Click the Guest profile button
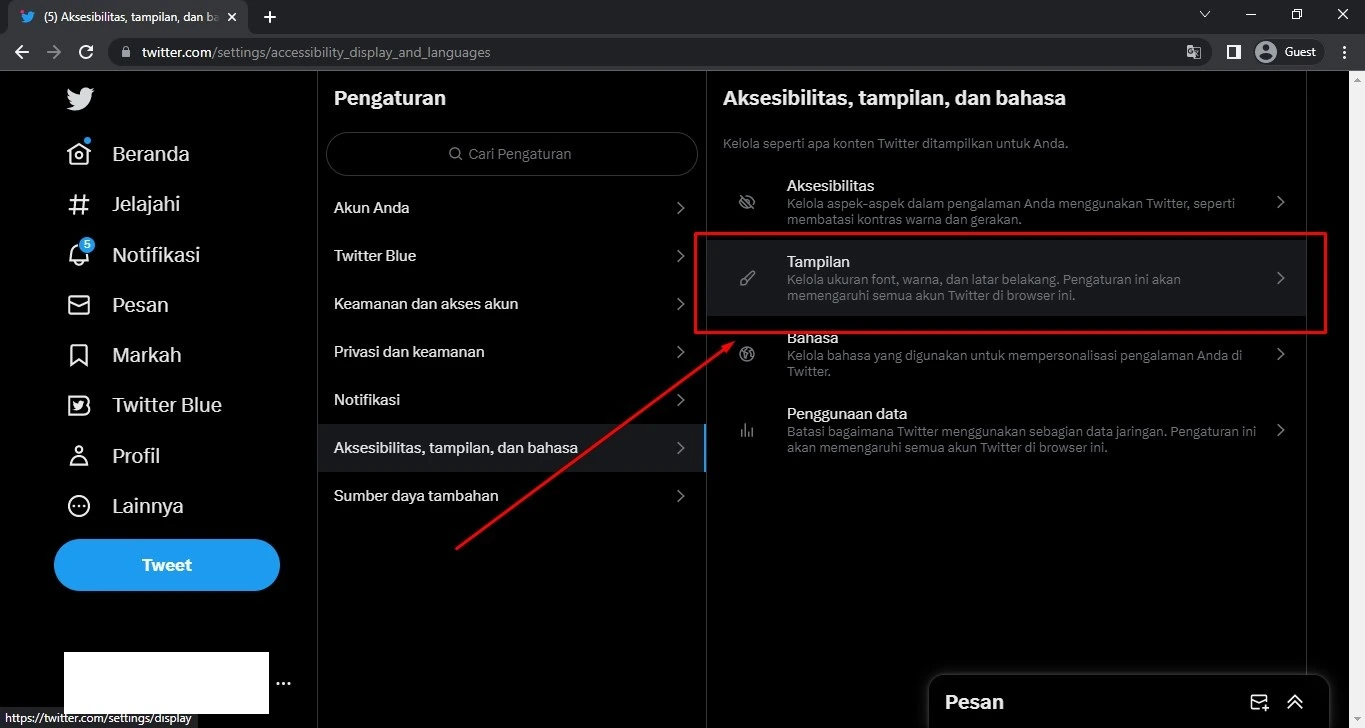Screen dimensions: 1365x728 point(1288,52)
